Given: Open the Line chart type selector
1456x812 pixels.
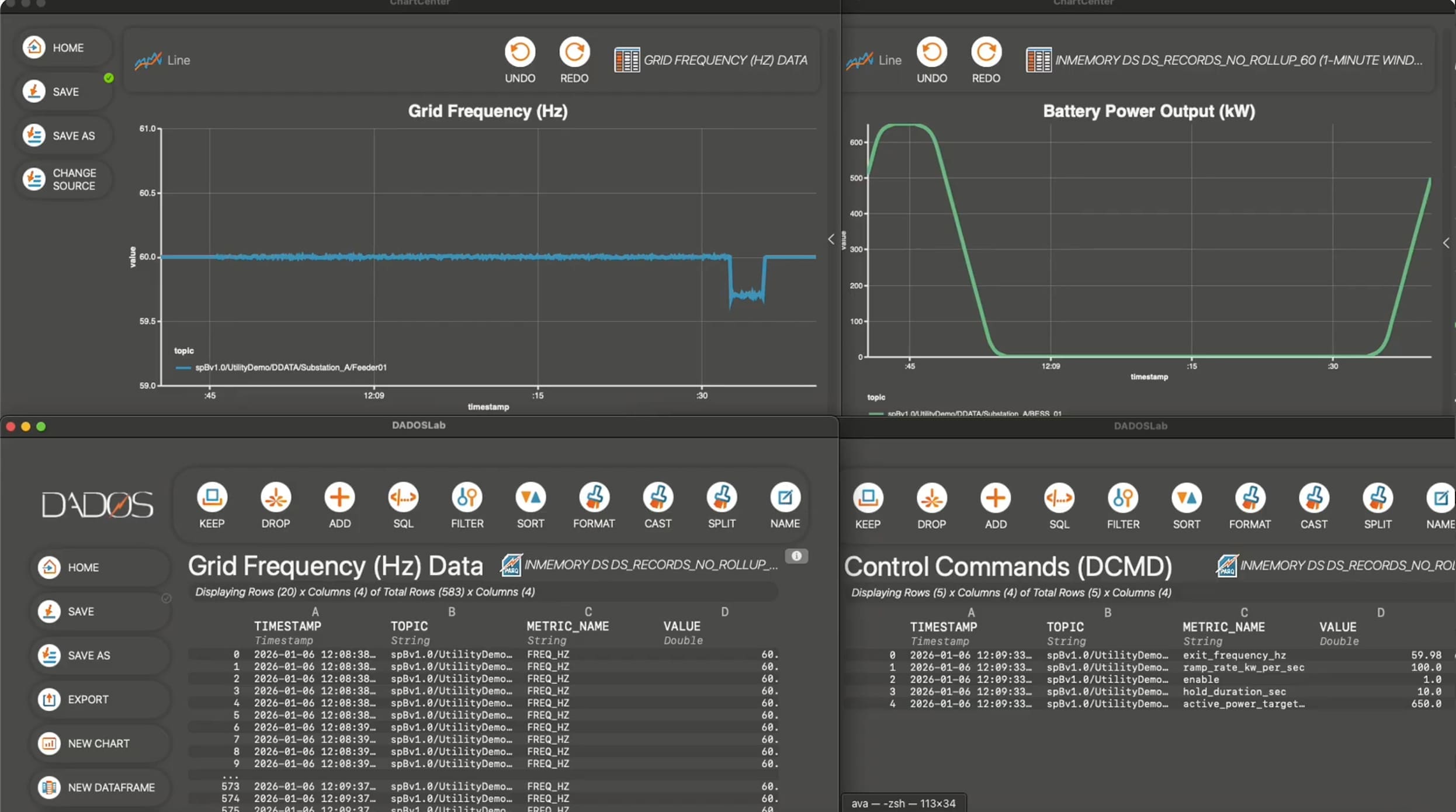Looking at the screenshot, I should tap(162, 60).
